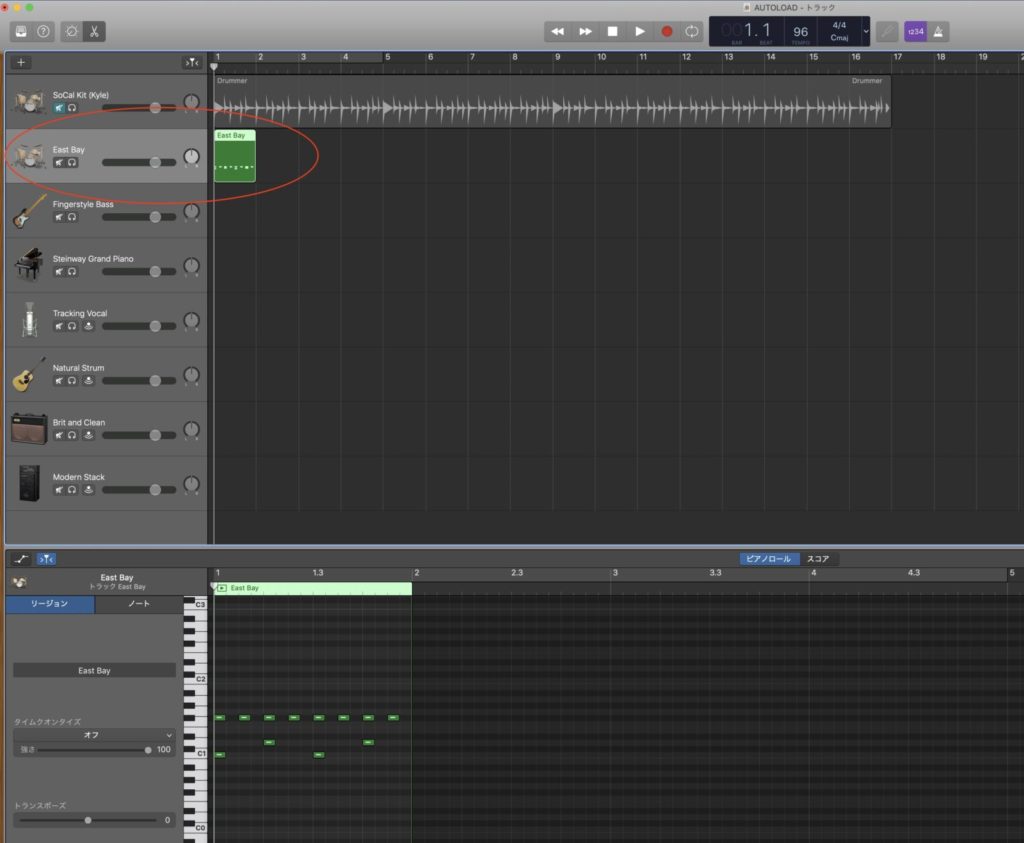Open the Time Quantize dropdown showing オフ
The image size is (1024, 843).
94,735
